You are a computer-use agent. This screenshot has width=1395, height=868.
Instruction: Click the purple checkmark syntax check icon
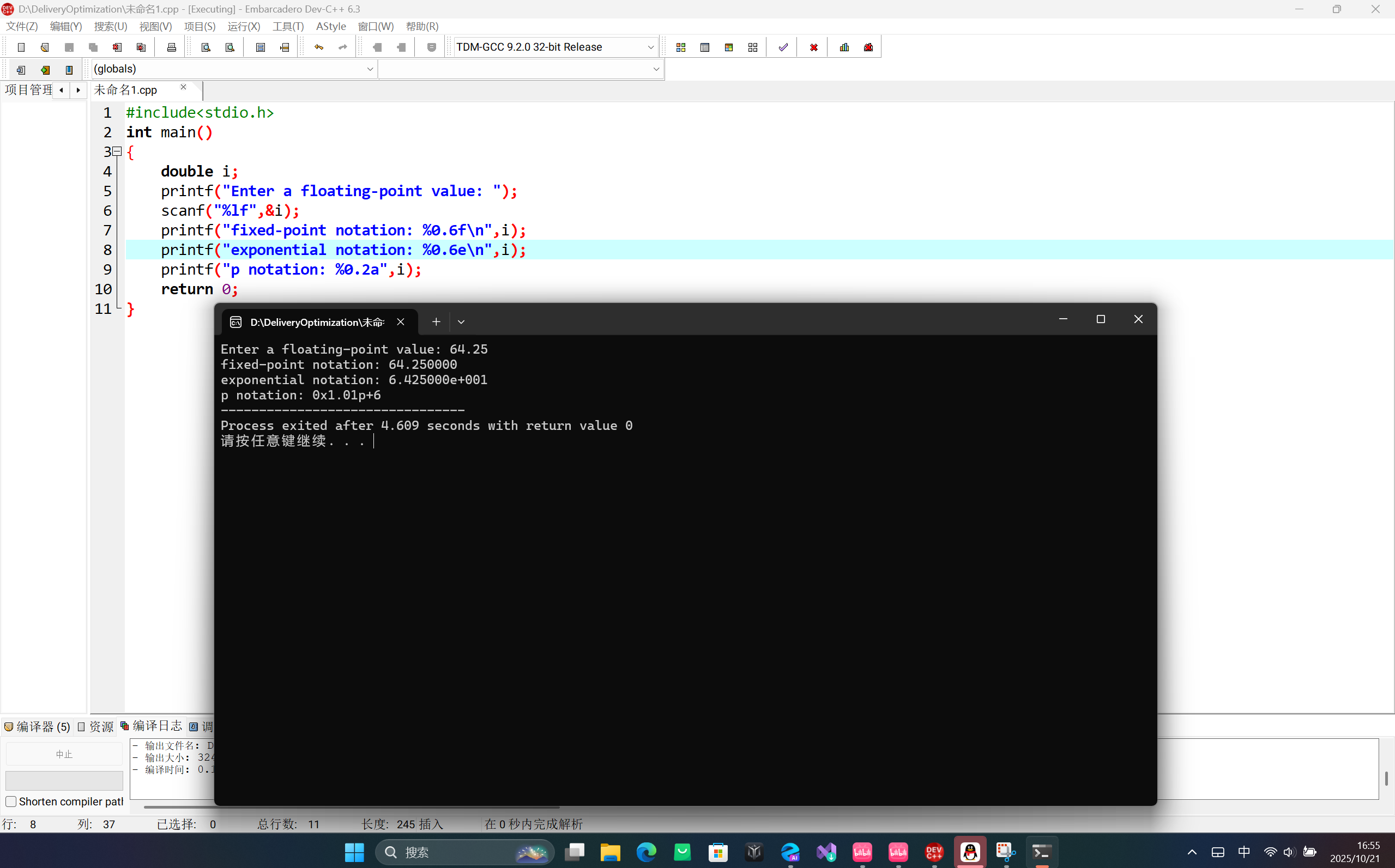783,47
